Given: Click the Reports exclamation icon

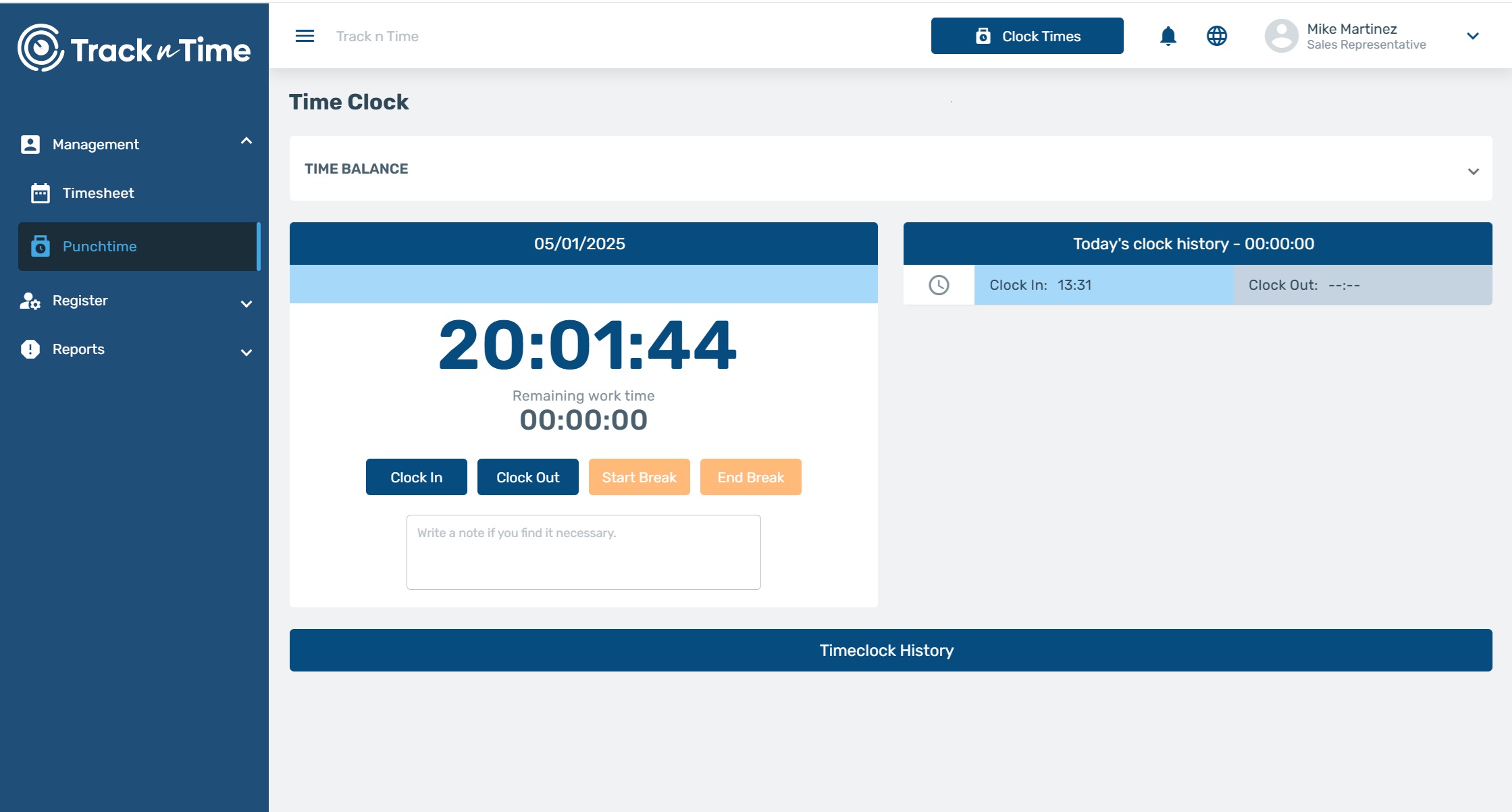Looking at the screenshot, I should coord(30,349).
